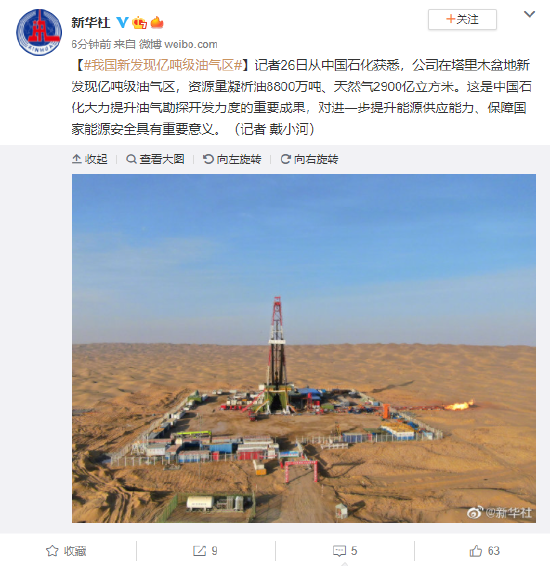View large image via 查看大图

click(155, 159)
